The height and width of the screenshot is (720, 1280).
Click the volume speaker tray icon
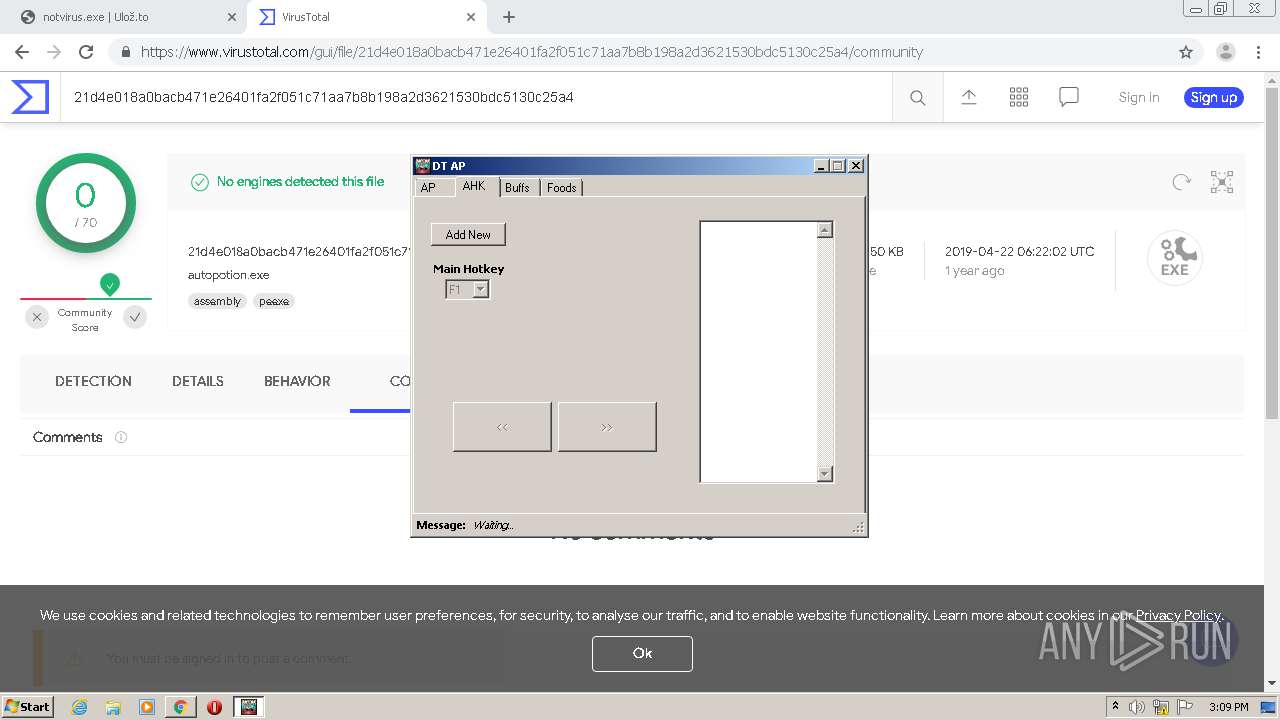[1137, 707]
